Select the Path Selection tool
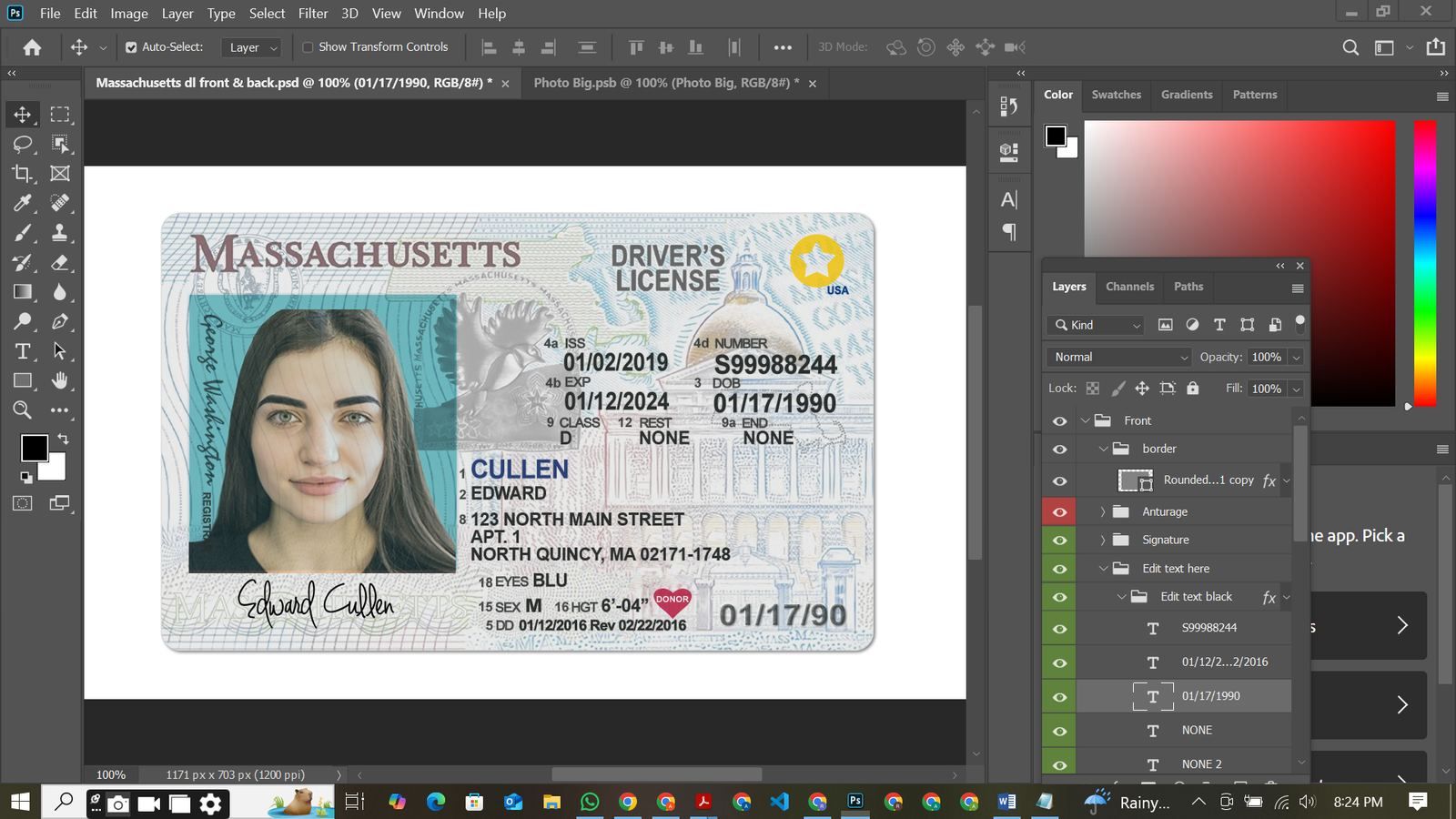This screenshot has height=819, width=1456. click(x=60, y=351)
